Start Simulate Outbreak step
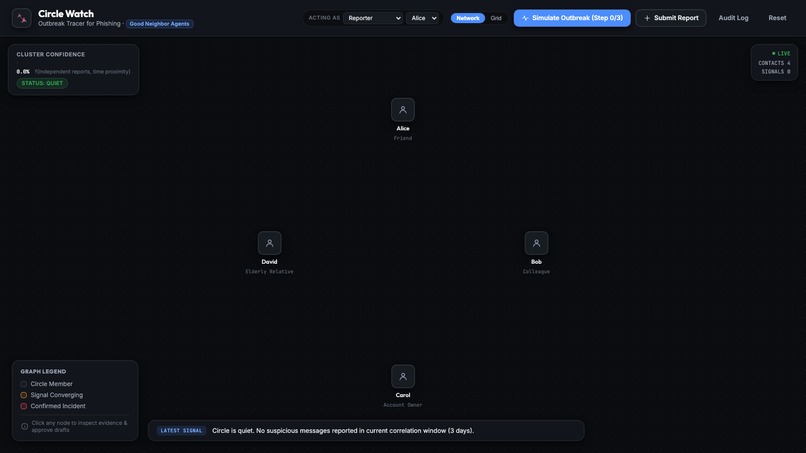806x453 pixels. click(572, 18)
